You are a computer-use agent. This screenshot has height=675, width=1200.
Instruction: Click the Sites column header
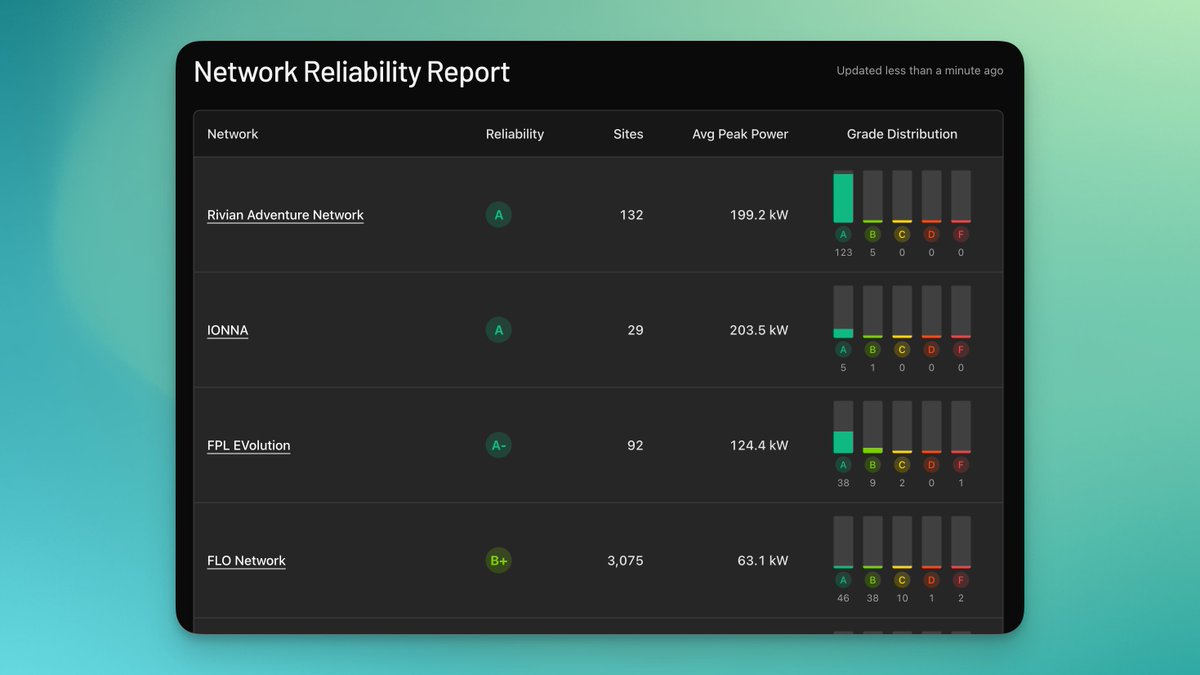tap(628, 134)
